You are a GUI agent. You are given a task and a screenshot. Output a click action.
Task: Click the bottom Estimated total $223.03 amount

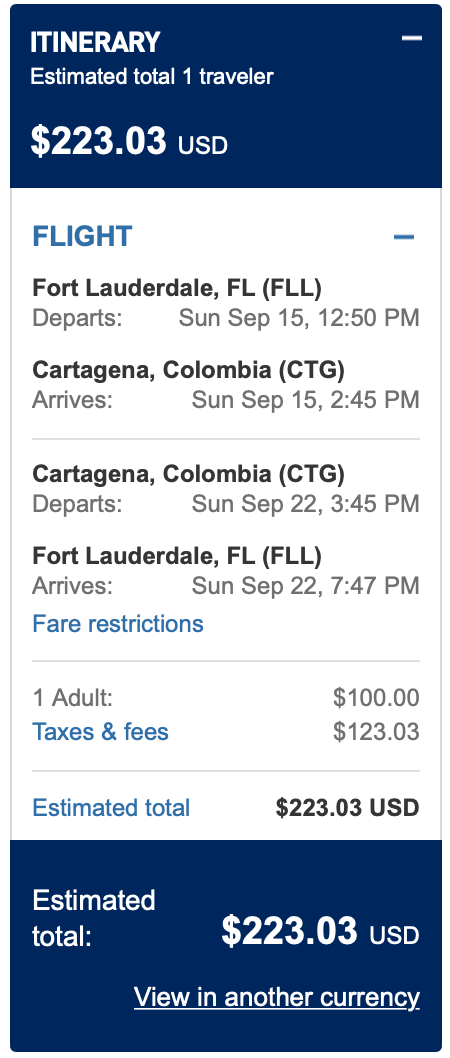[320, 931]
